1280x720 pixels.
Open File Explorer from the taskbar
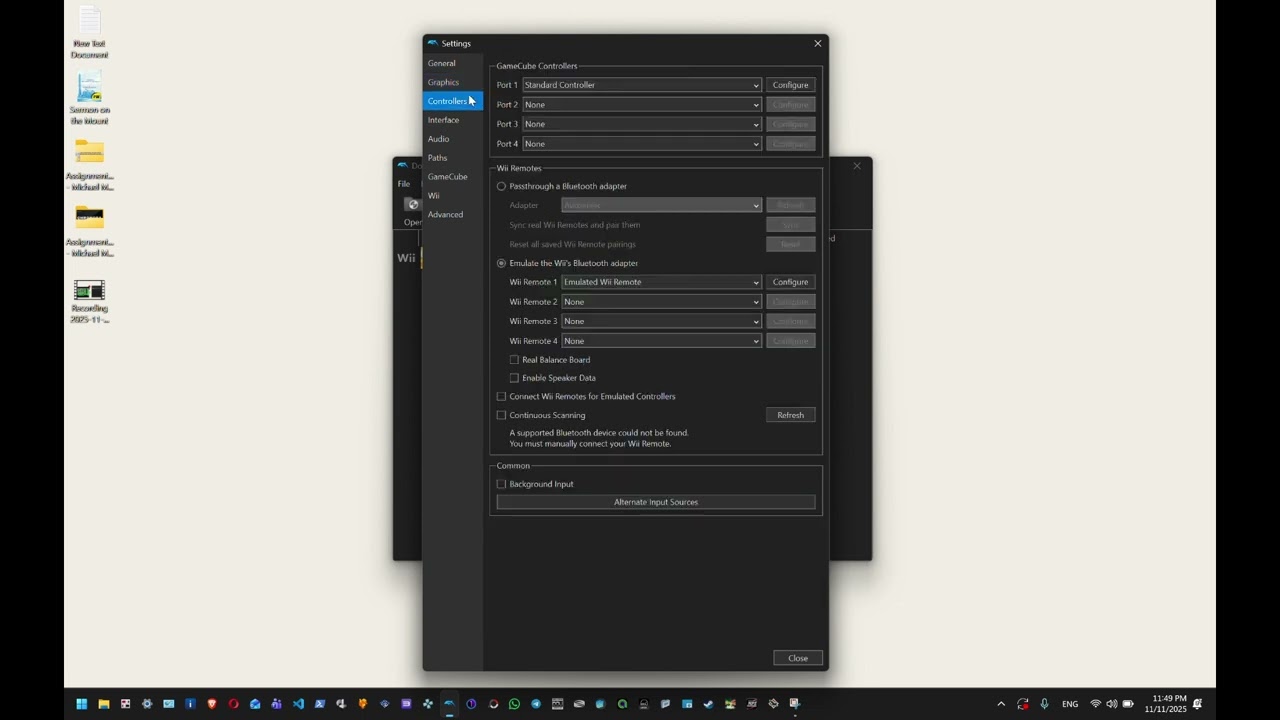pyautogui.click(x=103, y=704)
